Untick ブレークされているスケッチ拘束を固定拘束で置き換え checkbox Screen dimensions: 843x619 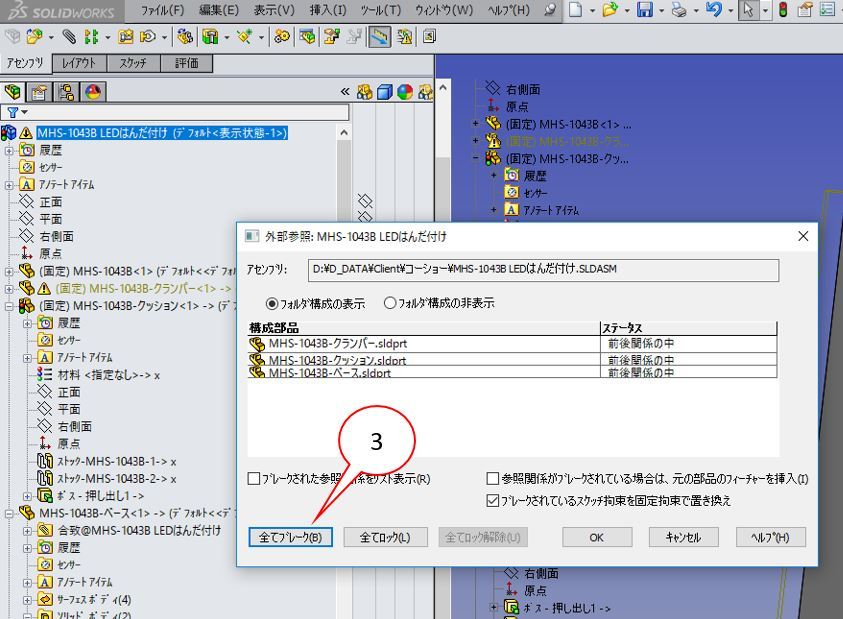492,501
